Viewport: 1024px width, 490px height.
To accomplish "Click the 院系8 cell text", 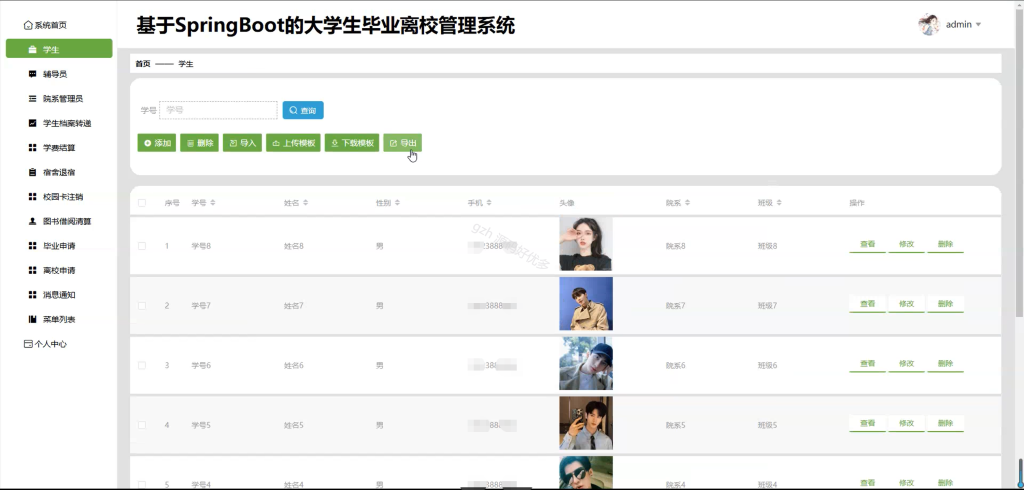I will 676,246.
